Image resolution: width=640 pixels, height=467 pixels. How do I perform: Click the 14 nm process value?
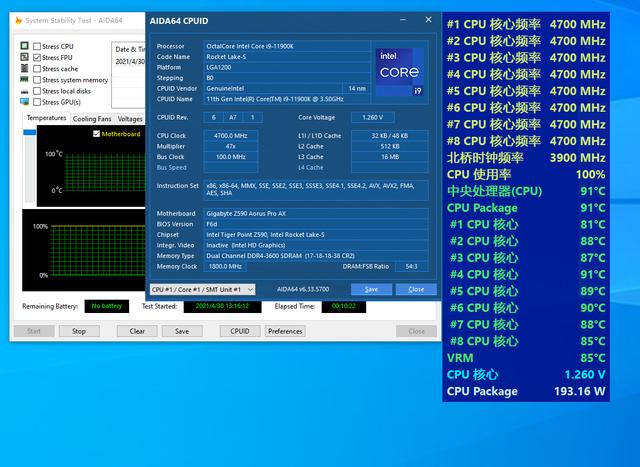point(357,88)
